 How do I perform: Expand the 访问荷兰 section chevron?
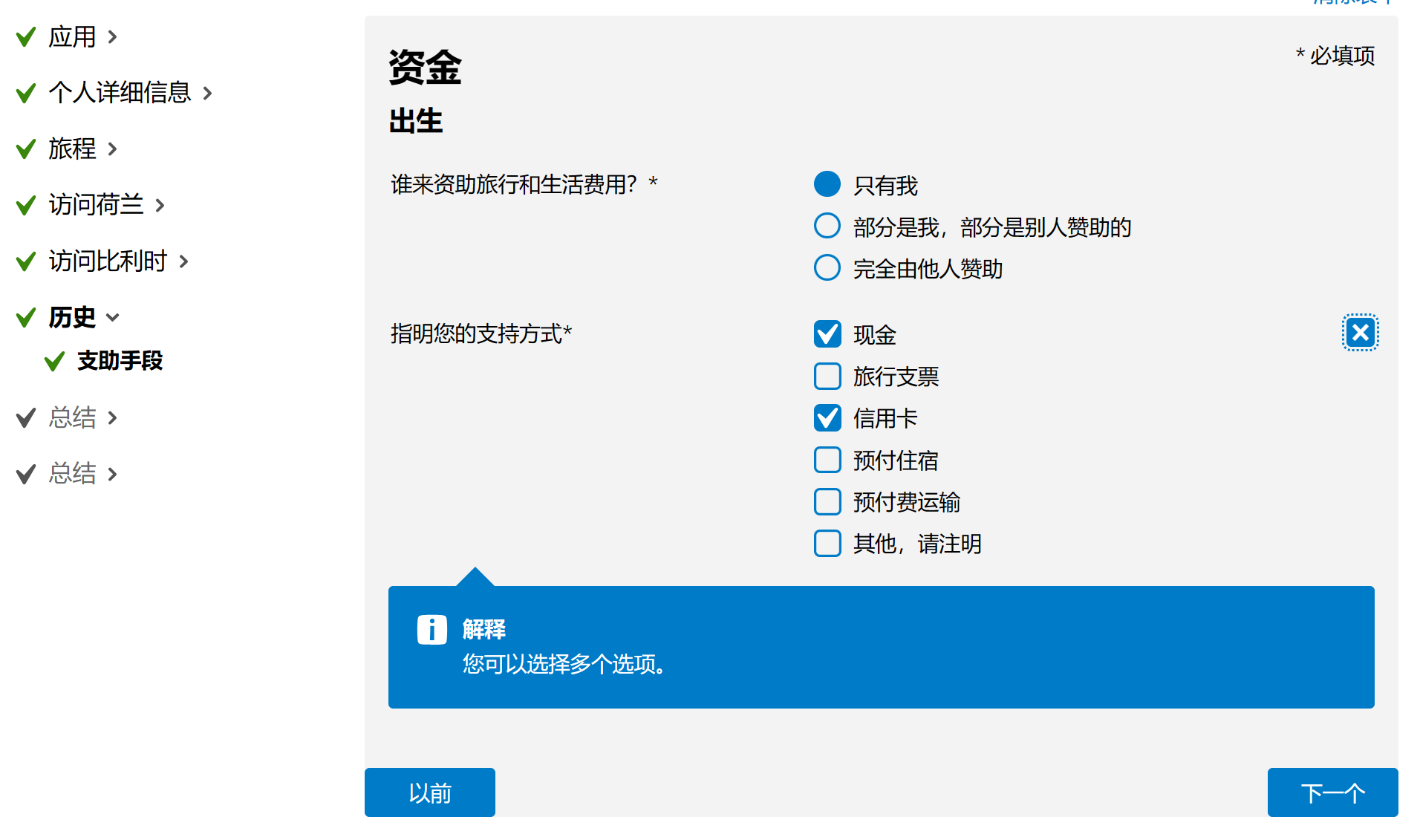tap(160, 205)
